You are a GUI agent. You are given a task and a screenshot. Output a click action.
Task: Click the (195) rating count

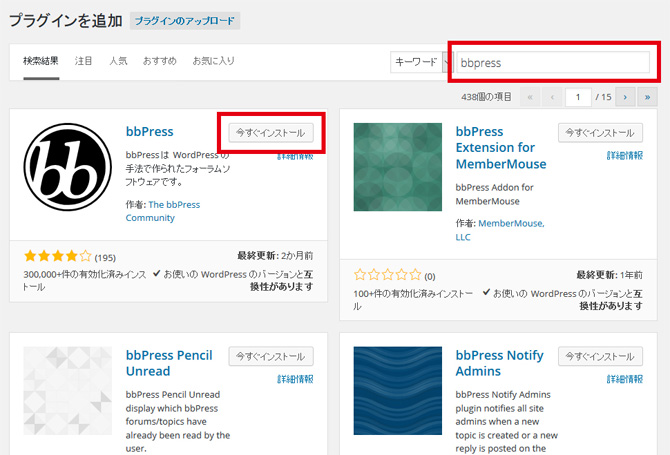(105, 258)
